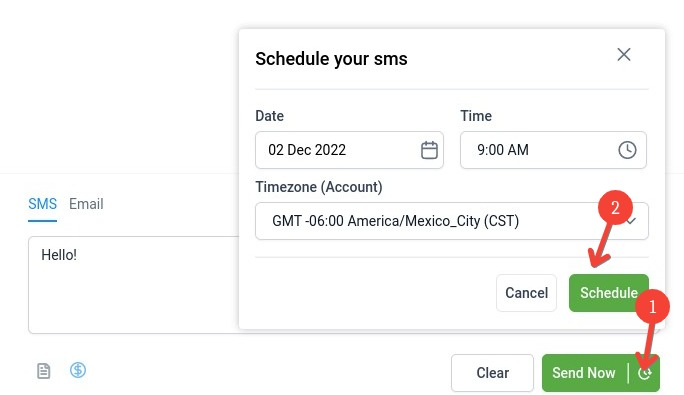Open schedule clock icon beside Send Now
The height and width of the screenshot is (395, 684).
pos(644,373)
